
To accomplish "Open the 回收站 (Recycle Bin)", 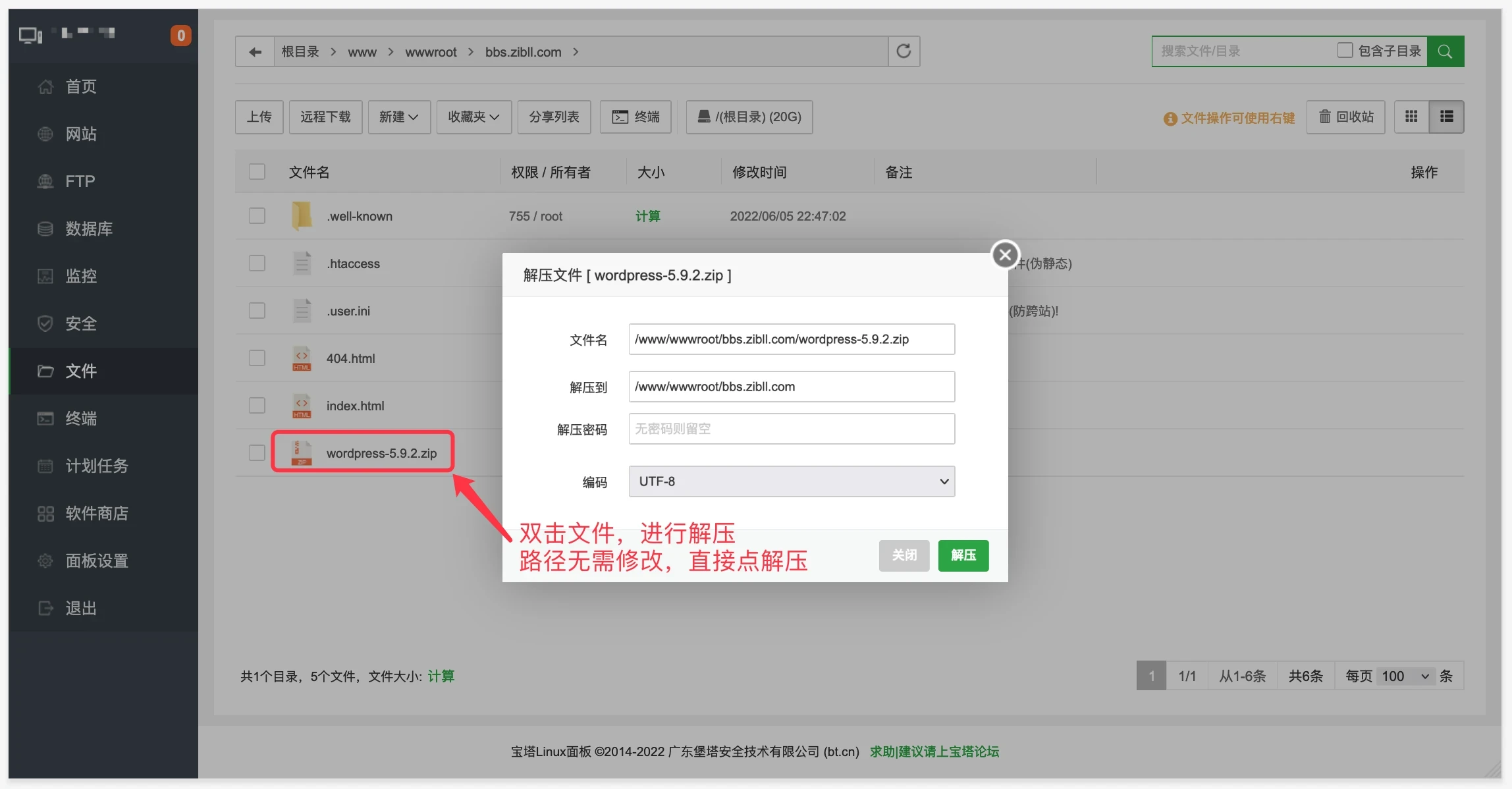I will click(x=1345, y=117).
